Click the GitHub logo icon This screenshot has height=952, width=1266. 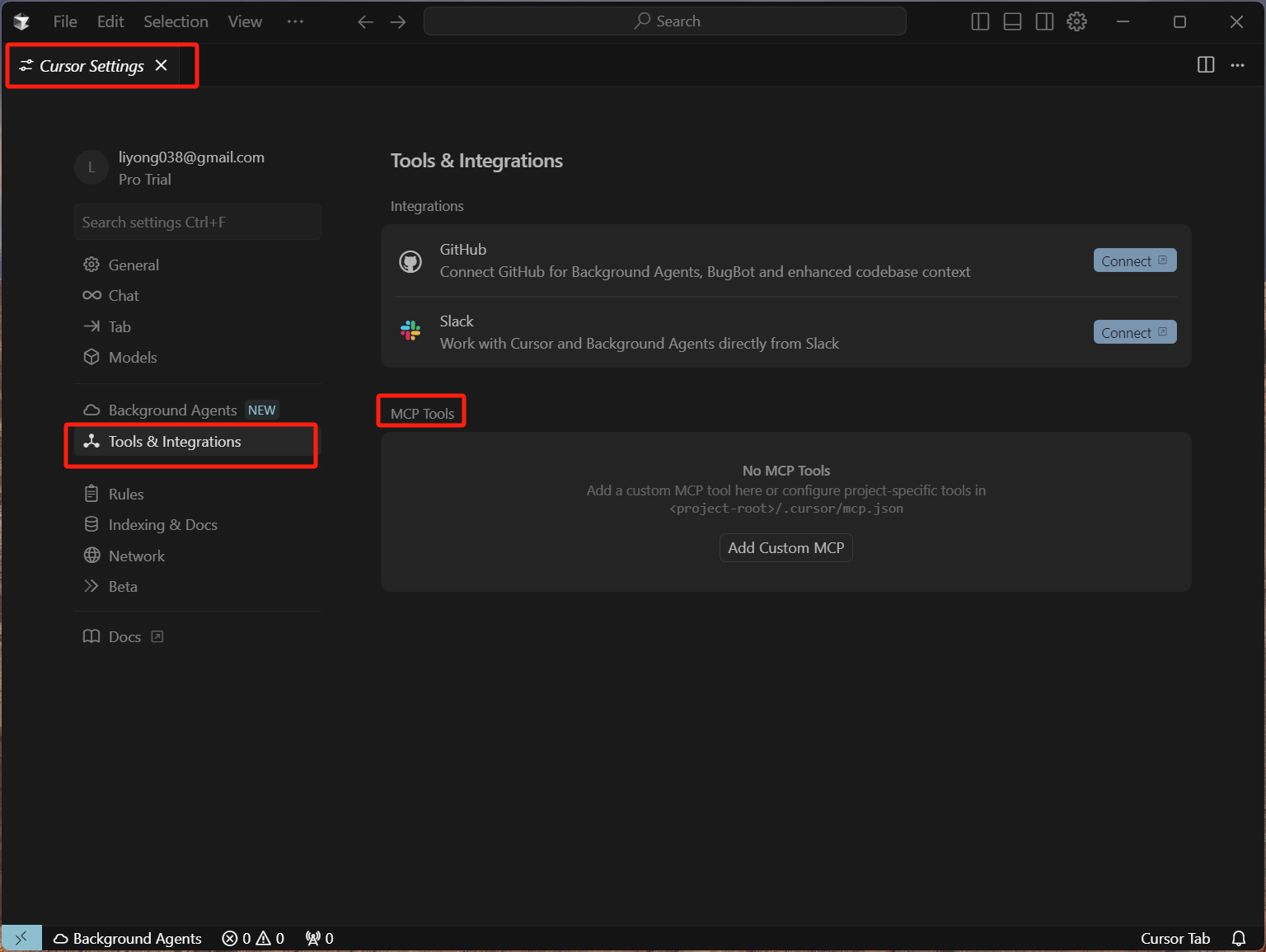410,262
